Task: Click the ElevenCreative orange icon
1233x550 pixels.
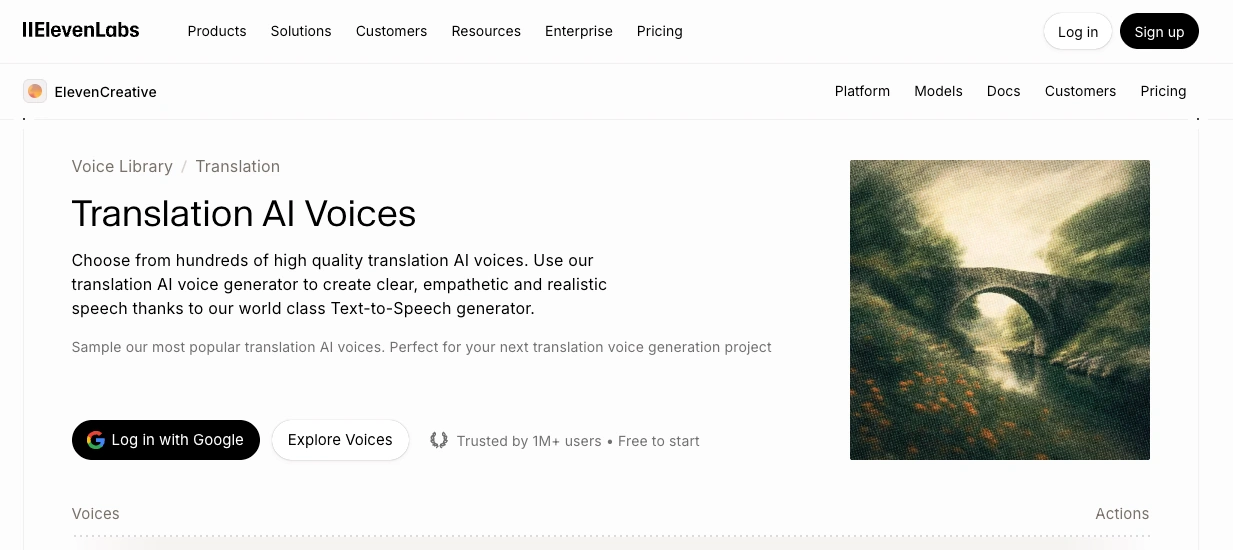Action: point(35,91)
